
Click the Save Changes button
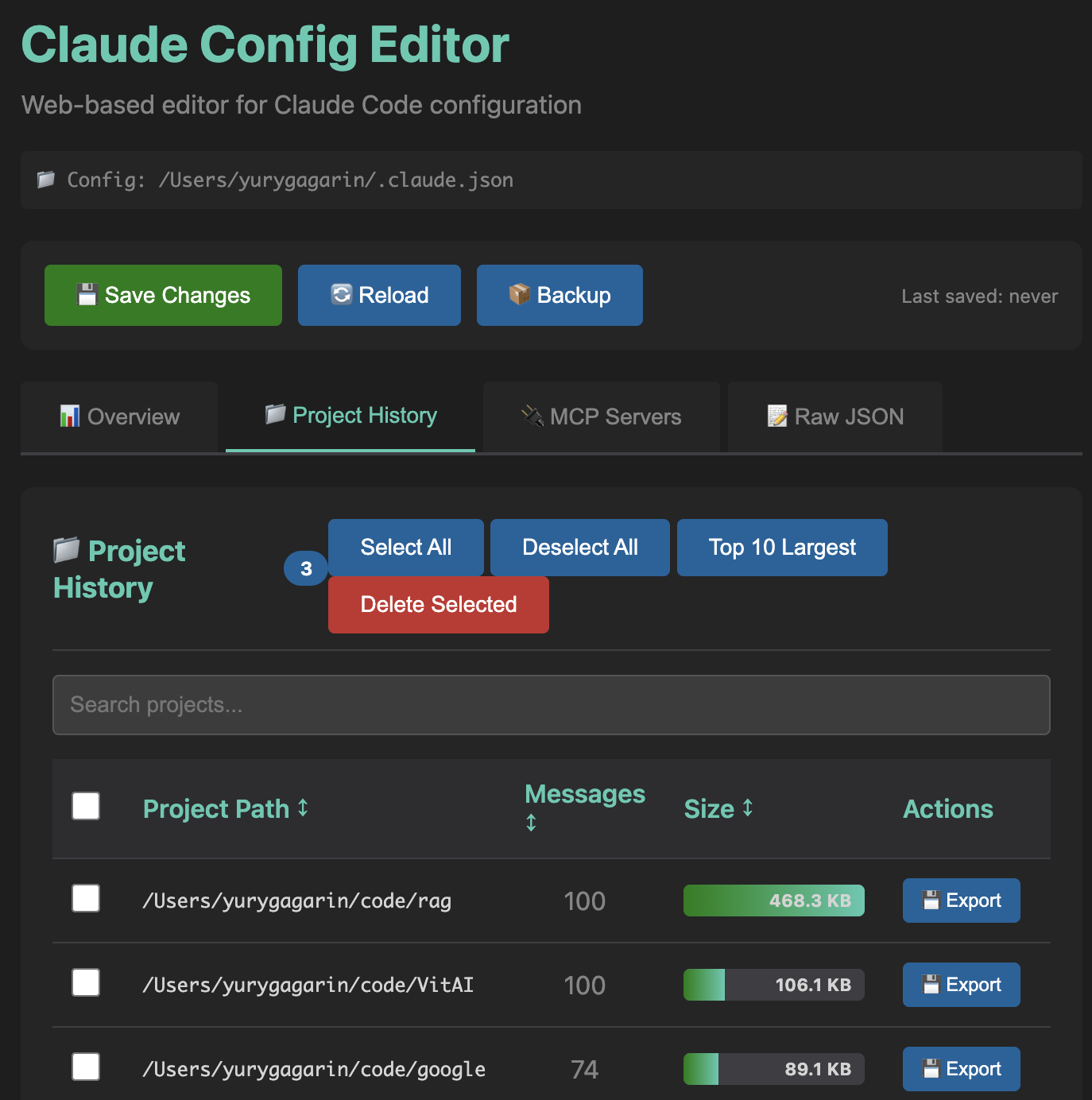pyautogui.click(x=163, y=295)
